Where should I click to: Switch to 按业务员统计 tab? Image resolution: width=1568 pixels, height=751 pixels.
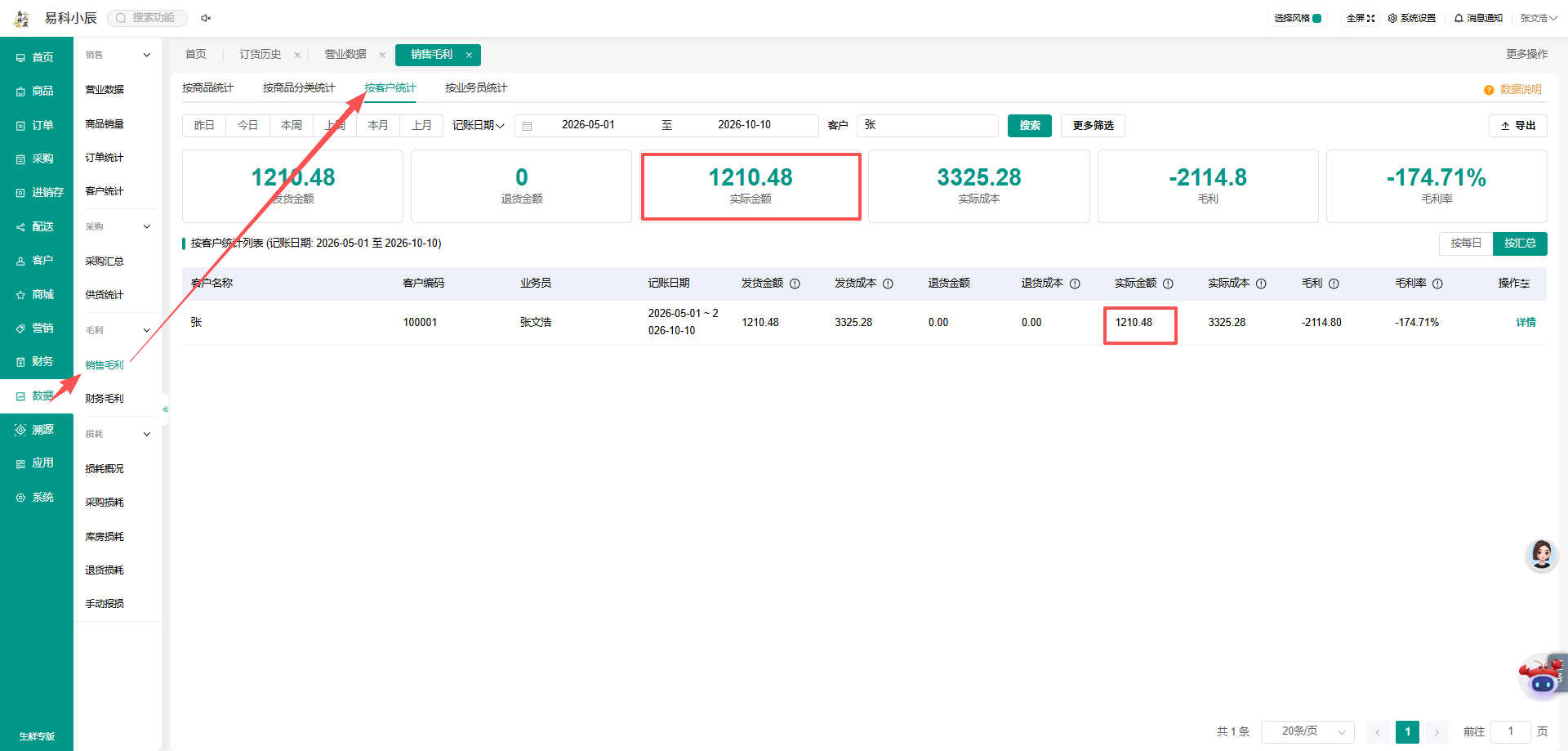click(476, 87)
